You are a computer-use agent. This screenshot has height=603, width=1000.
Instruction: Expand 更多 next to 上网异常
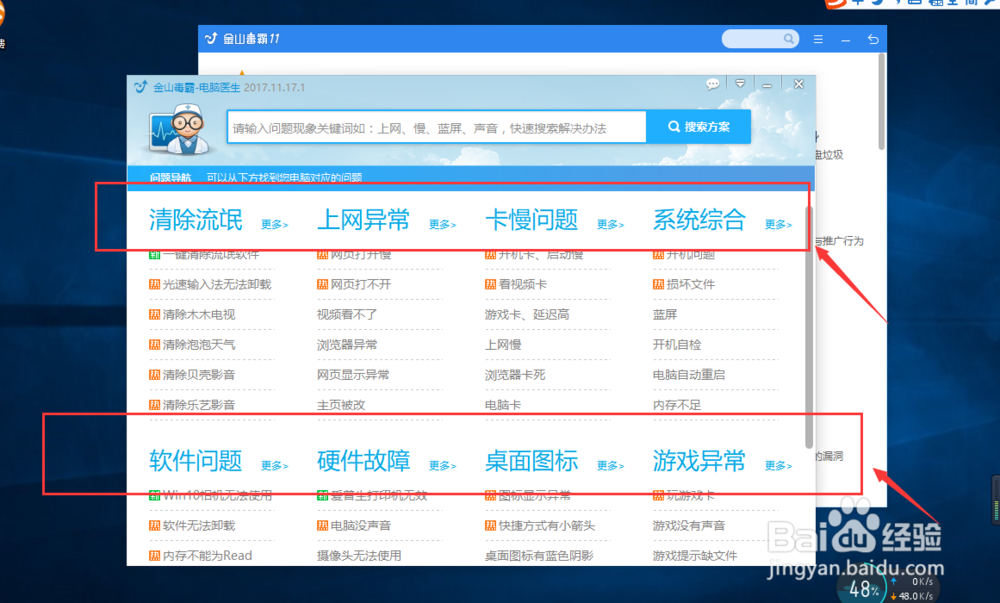pyautogui.click(x=442, y=224)
